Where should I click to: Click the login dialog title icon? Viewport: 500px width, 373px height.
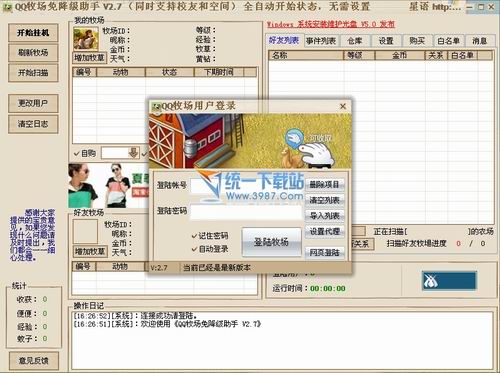tap(156, 107)
